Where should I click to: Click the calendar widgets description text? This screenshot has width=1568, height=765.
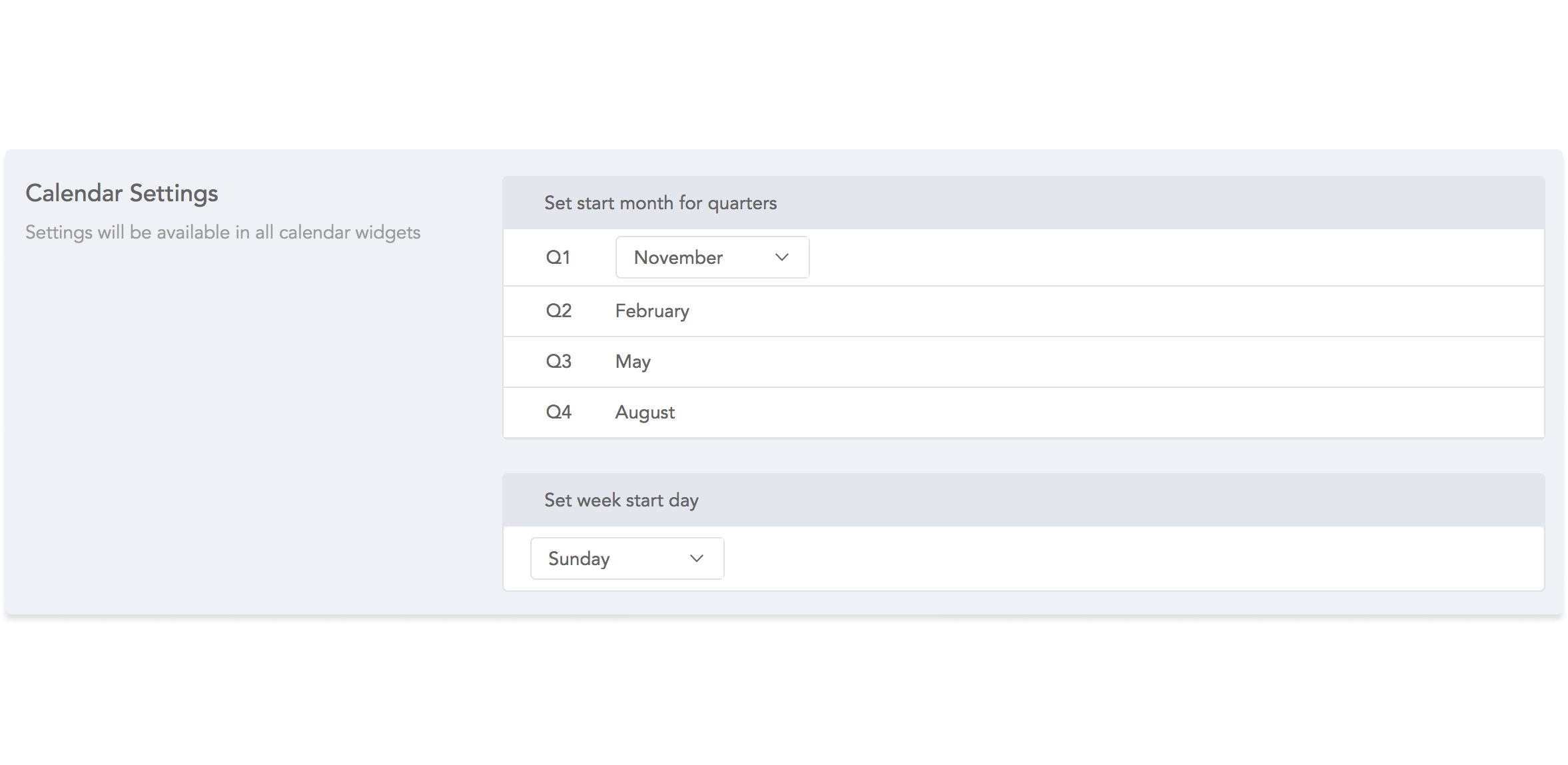tap(223, 232)
